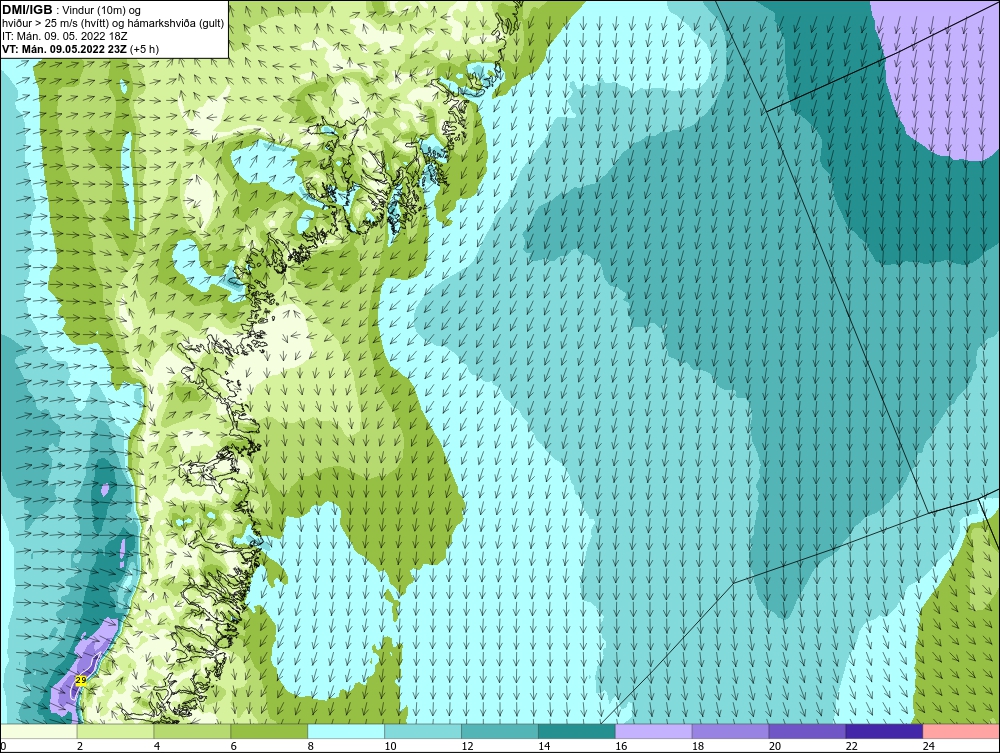Click the pink legend swatch above 24 m/s
This screenshot has width=1000, height=753.
pyautogui.click(x=961, y=731)
